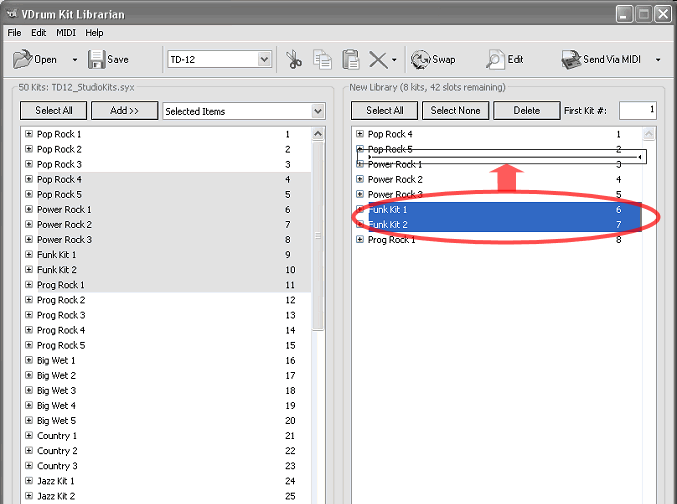The image size is (677, 504).
Task: Expand Pop Rock 1 in left list
Action: [x=29, y=134]
